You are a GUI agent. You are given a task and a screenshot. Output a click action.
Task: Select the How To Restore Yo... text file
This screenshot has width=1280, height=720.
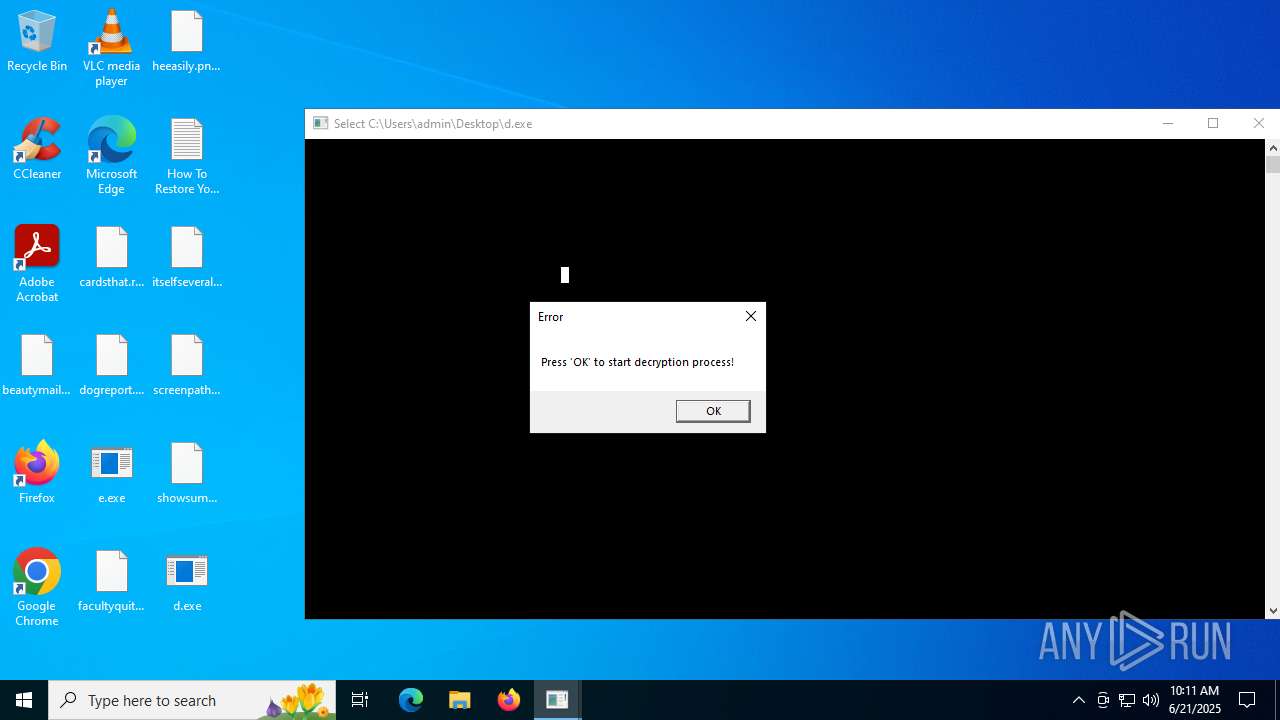[186, 157]
